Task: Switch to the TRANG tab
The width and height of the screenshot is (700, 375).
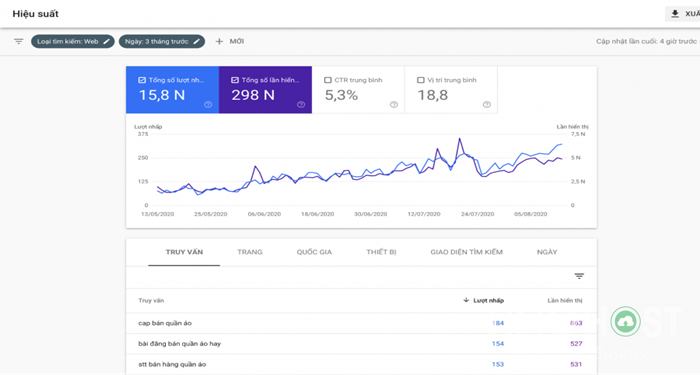Action: coord(250,252)
